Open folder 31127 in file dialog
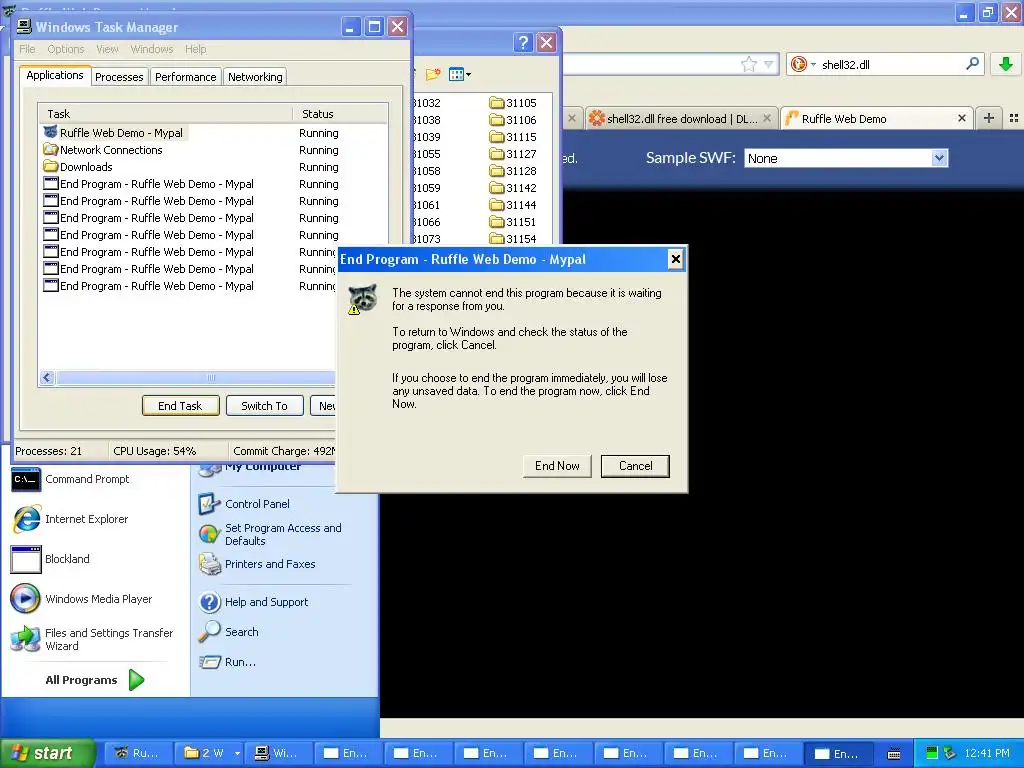This screenshot has width=1024, height=768. pos(513,153)
